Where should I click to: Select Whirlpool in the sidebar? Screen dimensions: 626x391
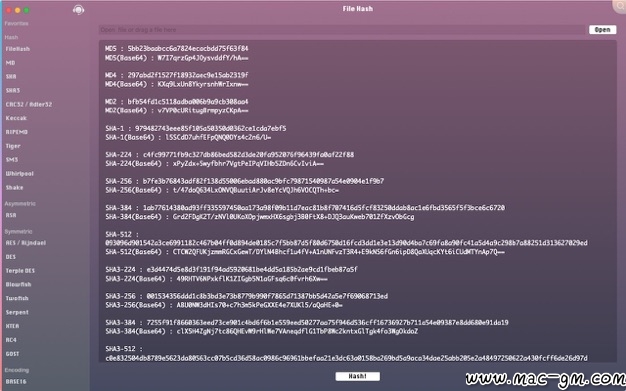(x=20, y=173)
